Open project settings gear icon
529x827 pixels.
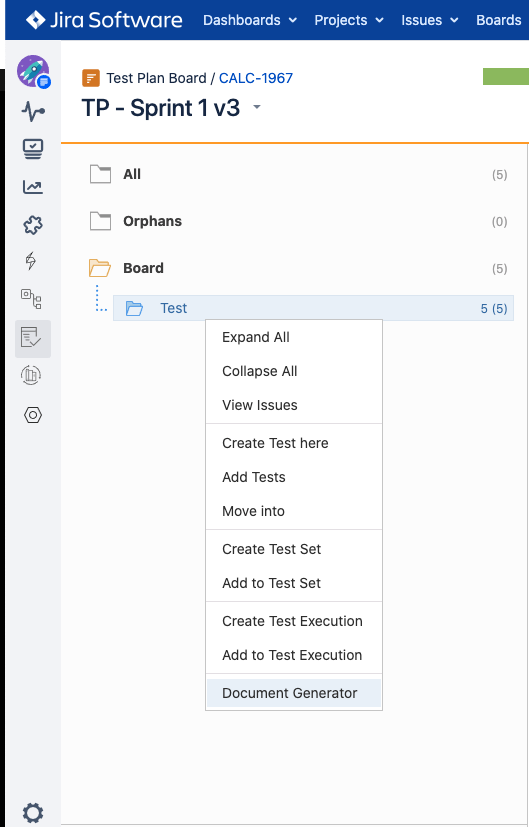(33, 813)
